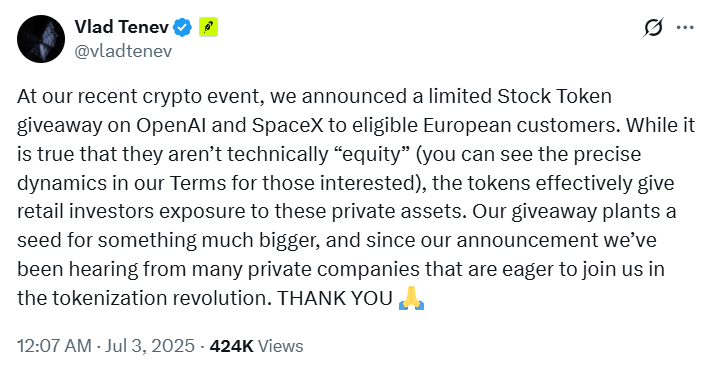Click the 12:07 AM timestamp
The height and width of the screenshot is (367, 712).
click(54, 346)
